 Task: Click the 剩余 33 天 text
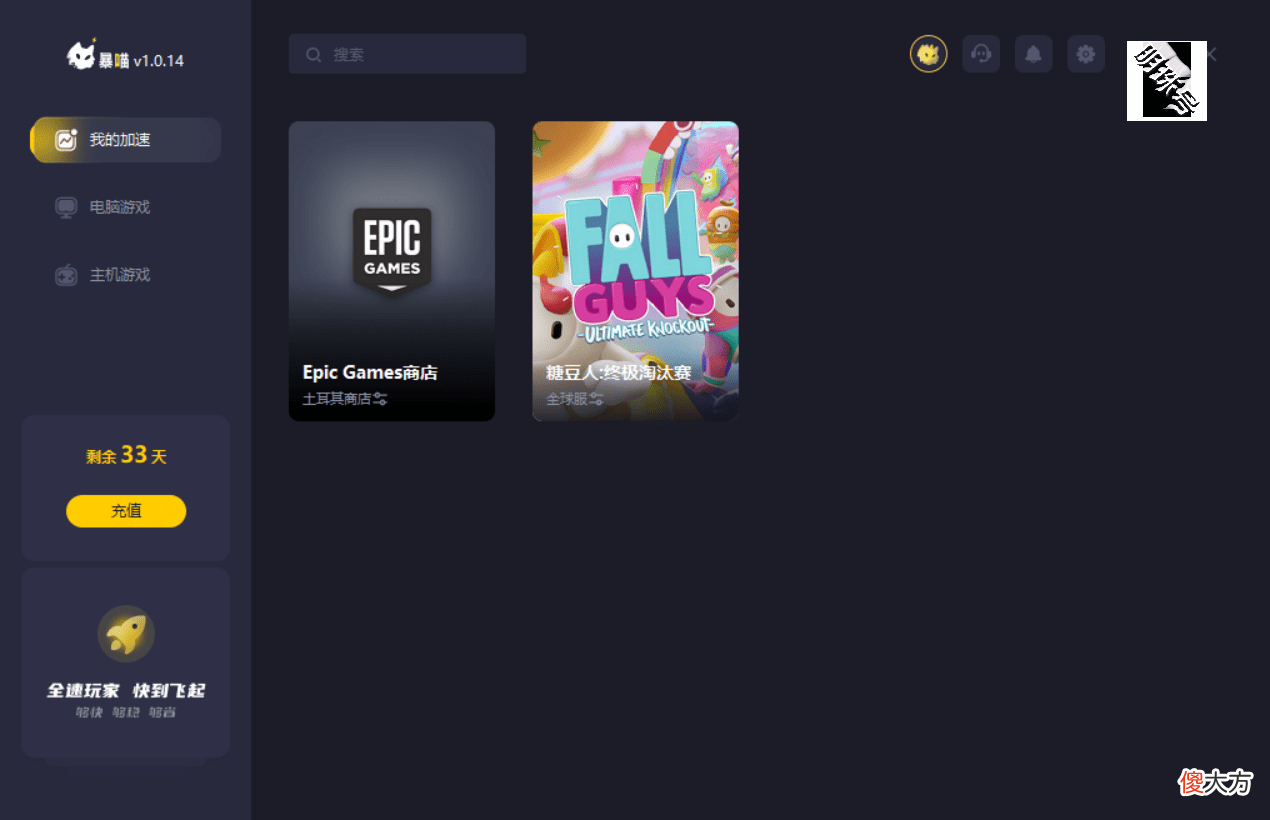tap(126, 456)
